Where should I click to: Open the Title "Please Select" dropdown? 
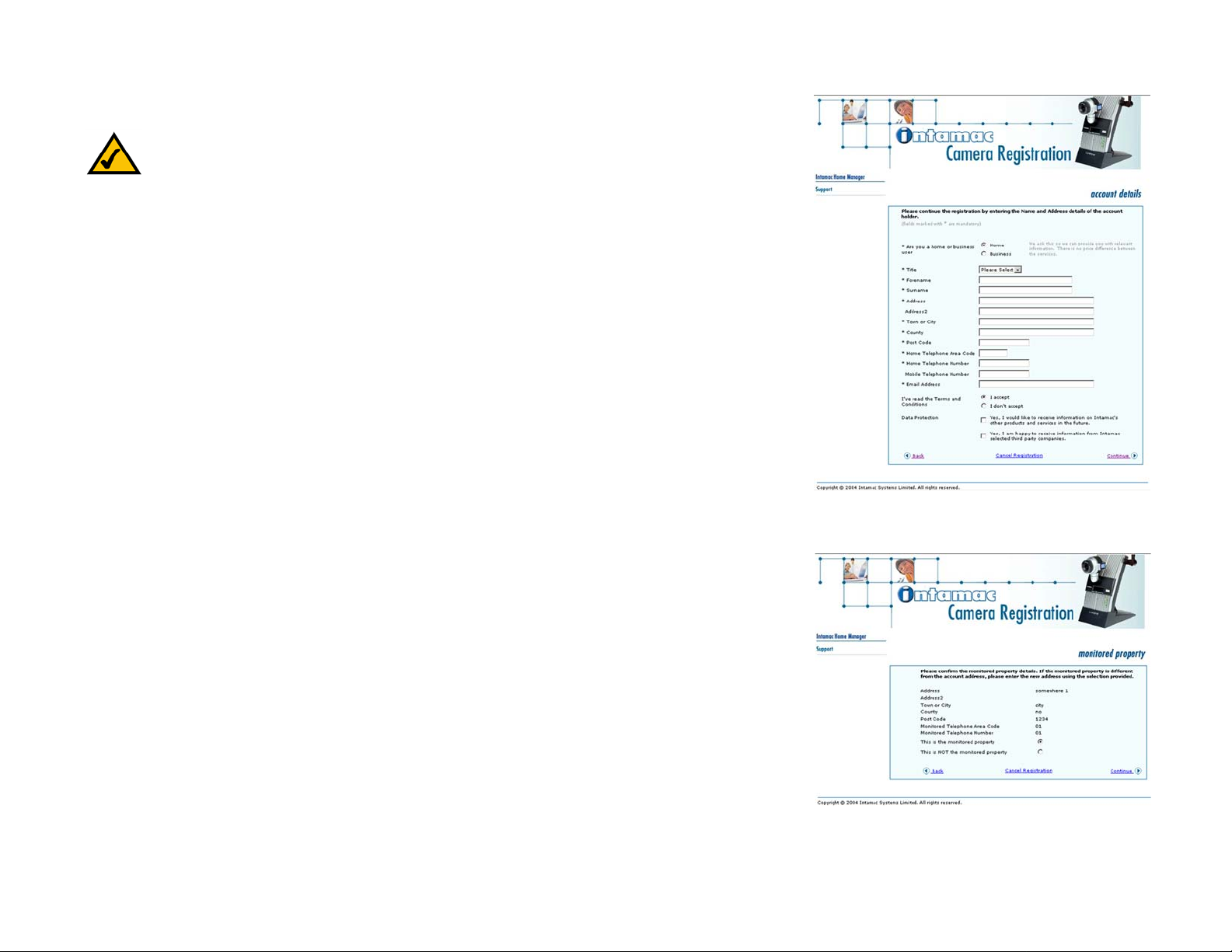tap(1000, 270)
